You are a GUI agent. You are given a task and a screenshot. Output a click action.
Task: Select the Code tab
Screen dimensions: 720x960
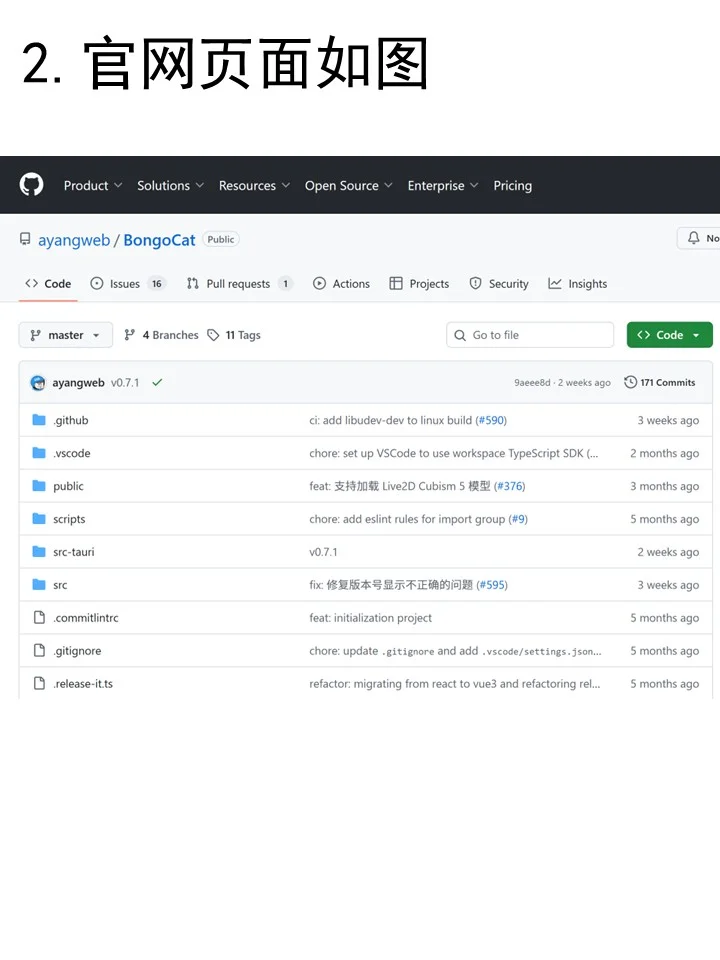[x=48, y=283]
